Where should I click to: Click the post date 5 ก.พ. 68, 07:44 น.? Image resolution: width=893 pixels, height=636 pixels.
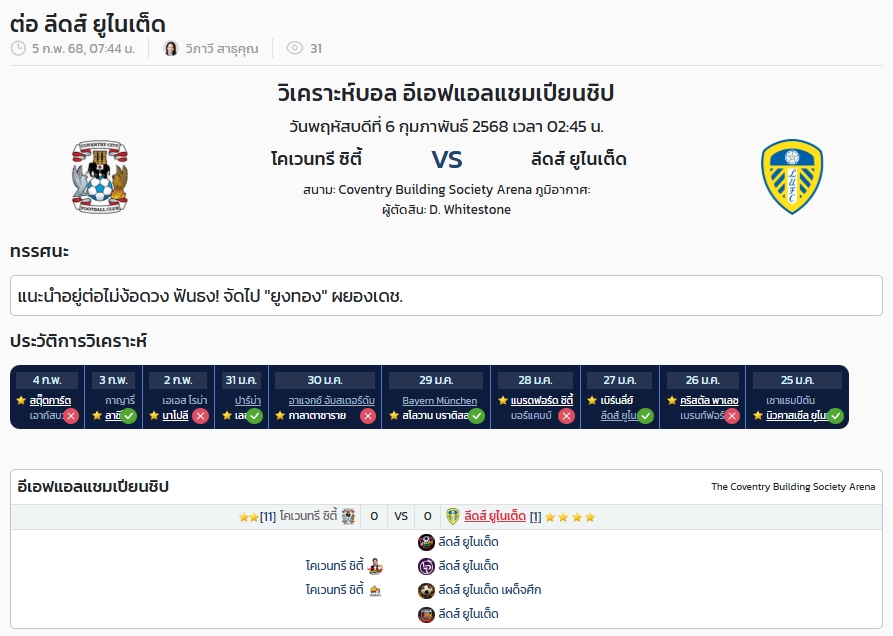click(84, 48)
